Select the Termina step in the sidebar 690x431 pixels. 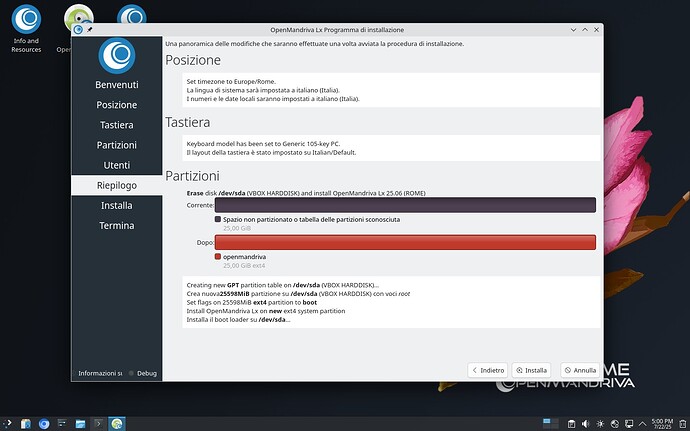point(117,225)
